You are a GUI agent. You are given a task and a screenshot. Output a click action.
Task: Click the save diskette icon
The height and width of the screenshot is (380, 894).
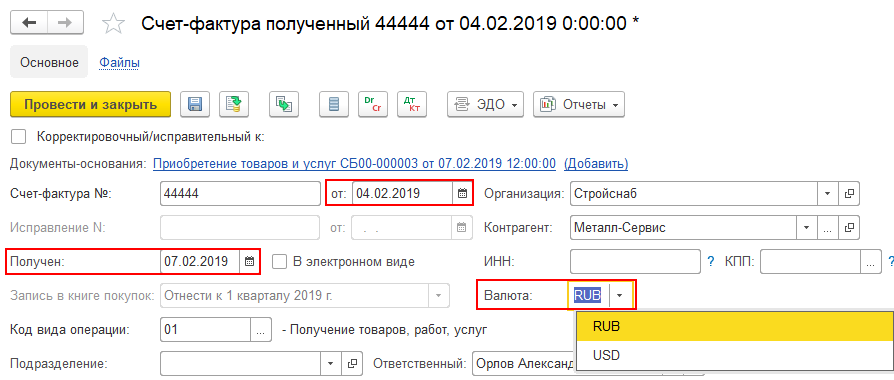195,104
